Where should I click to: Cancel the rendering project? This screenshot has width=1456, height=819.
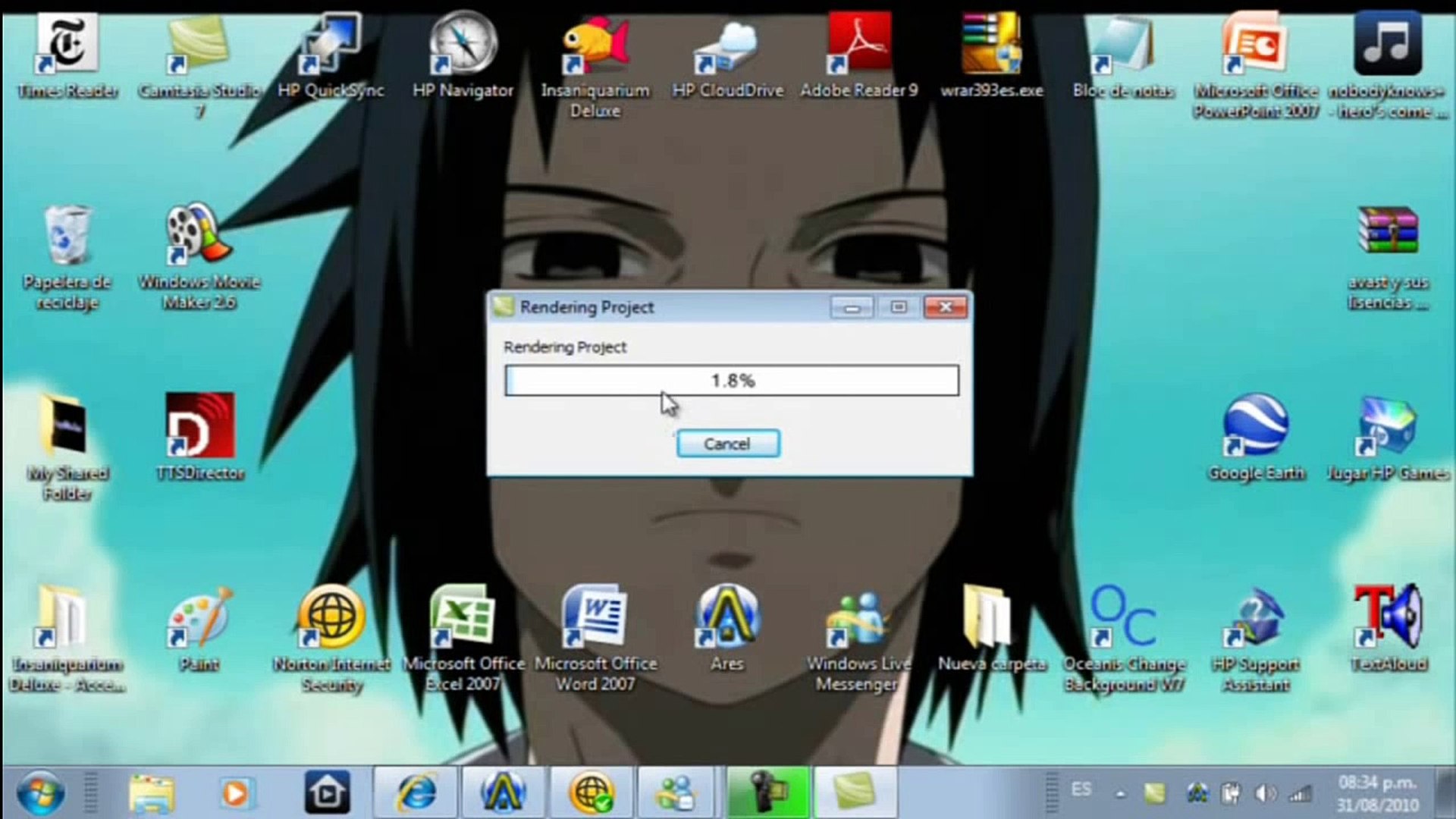727,444
